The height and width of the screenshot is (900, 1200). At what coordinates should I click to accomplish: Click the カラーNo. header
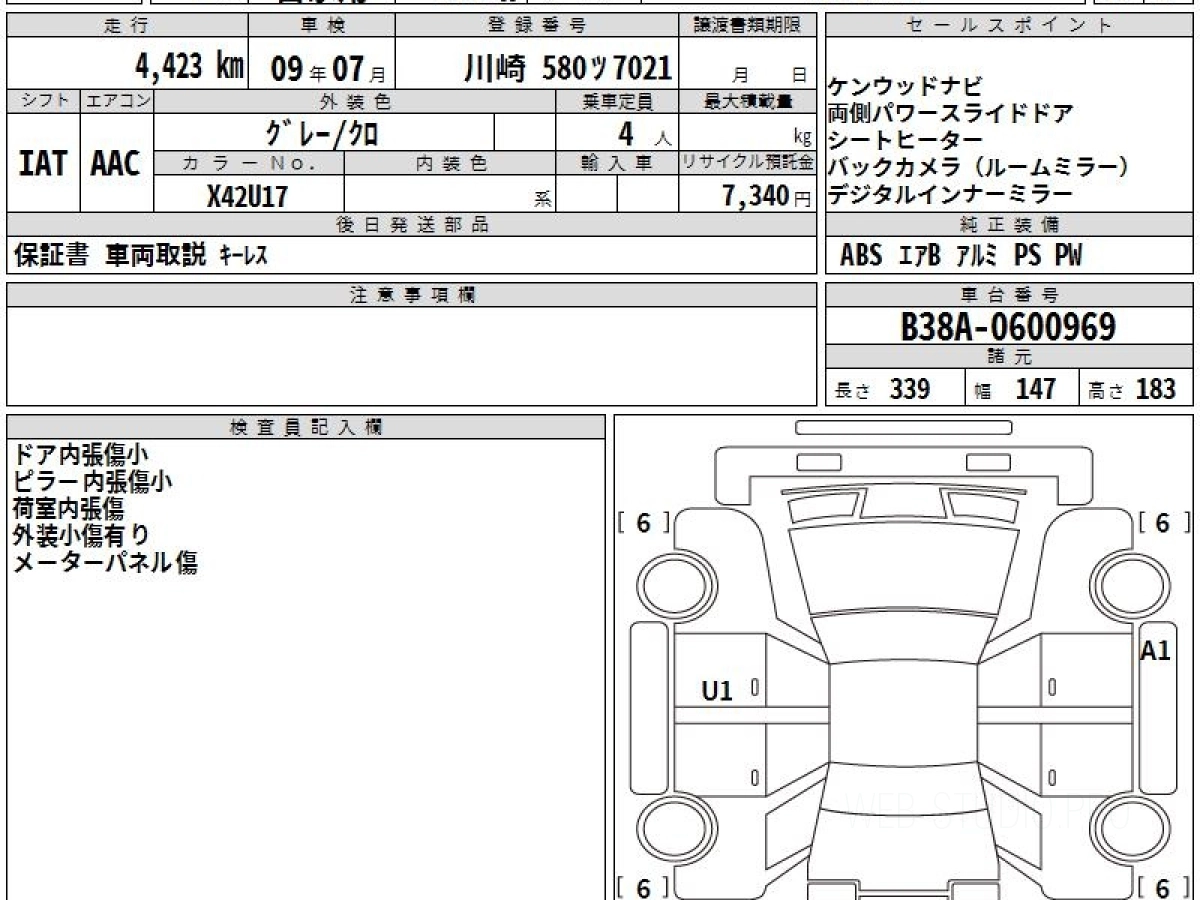point(249,163)
